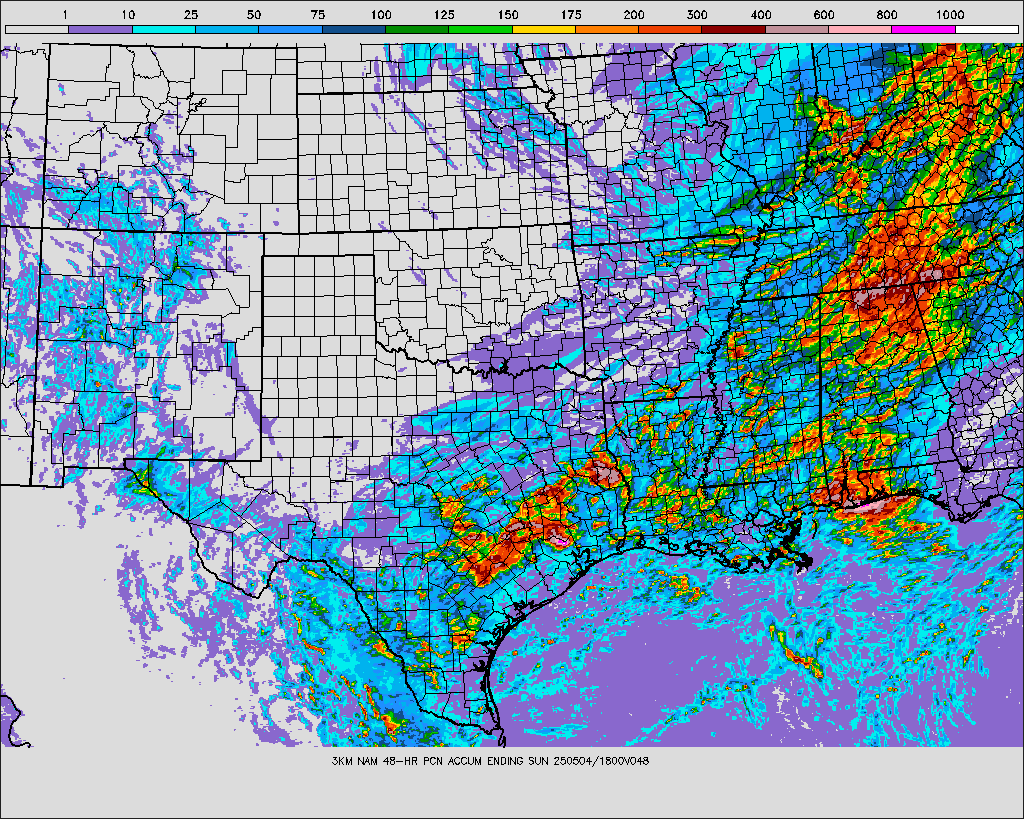The image size is (1024, 819).
Task: Click the red-orange swatch between 200 and 300
Action: coord(671,29)
